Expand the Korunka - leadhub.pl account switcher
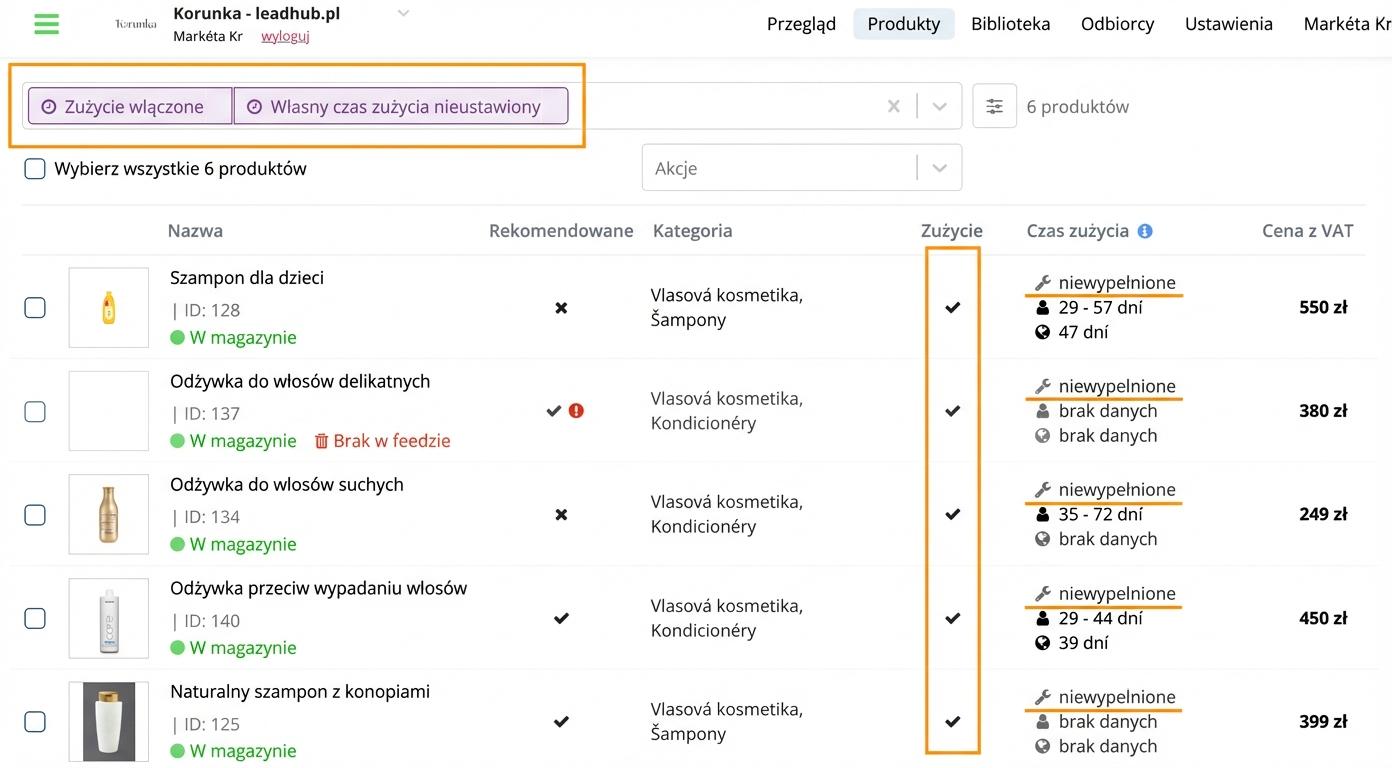This screenshot has height=768, width=1392. (403, 14)
